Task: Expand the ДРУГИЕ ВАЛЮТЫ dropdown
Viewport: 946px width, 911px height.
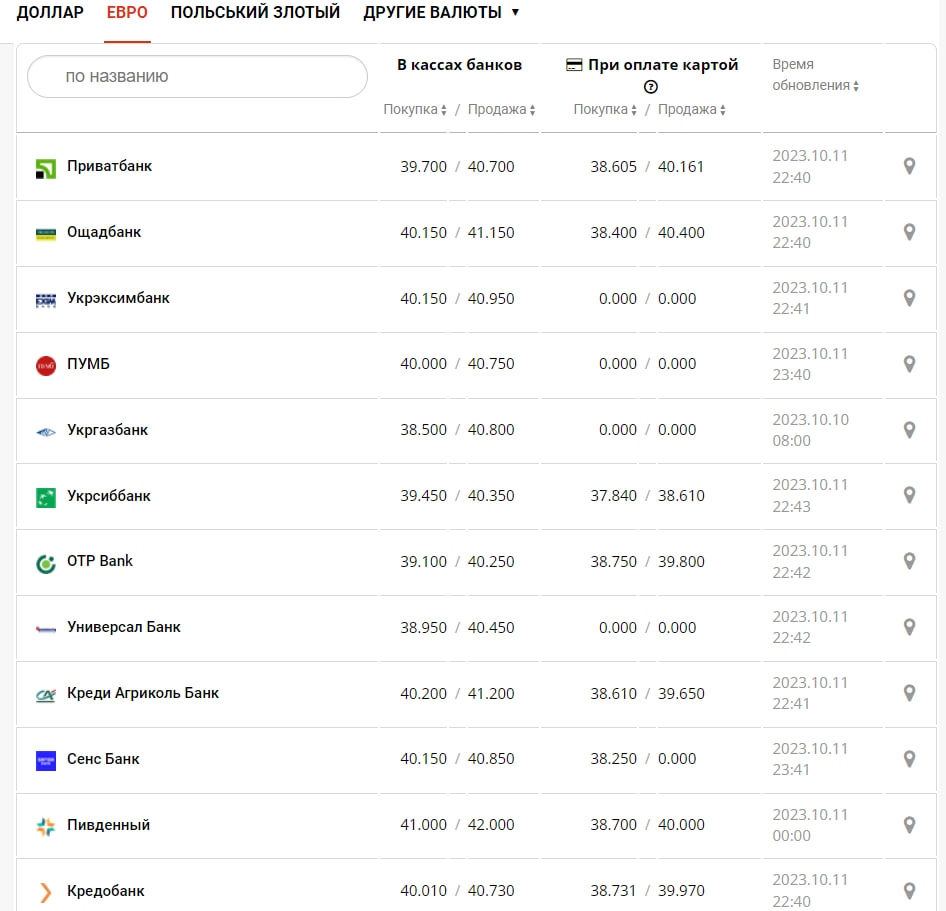Action: (441, 13)
